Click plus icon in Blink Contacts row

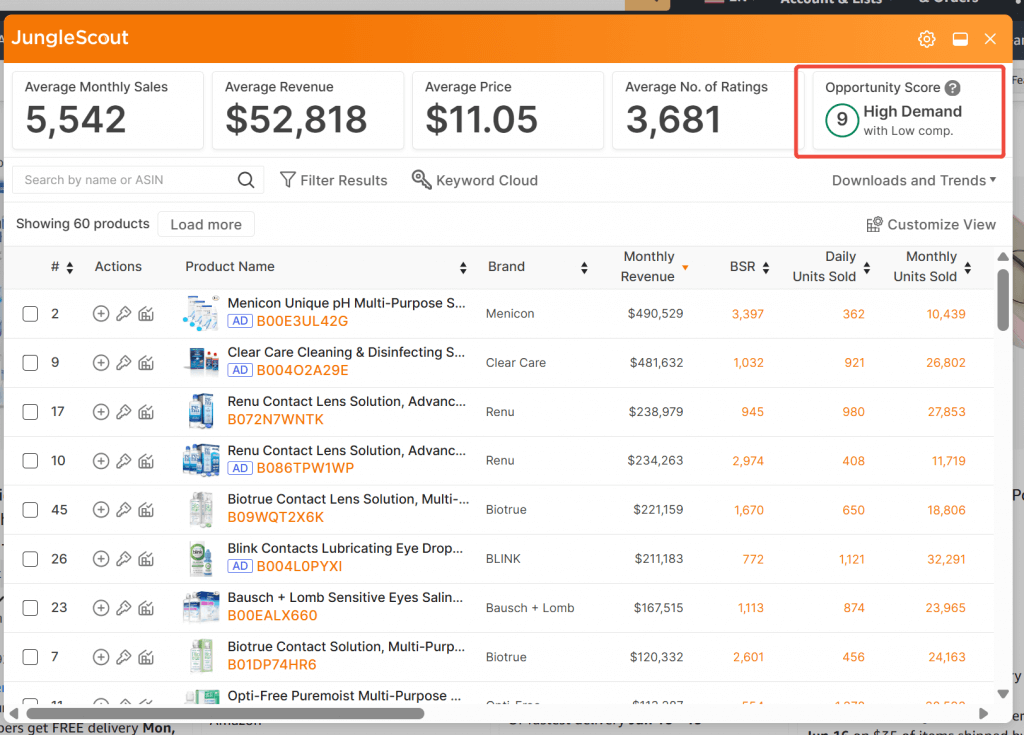101,559
